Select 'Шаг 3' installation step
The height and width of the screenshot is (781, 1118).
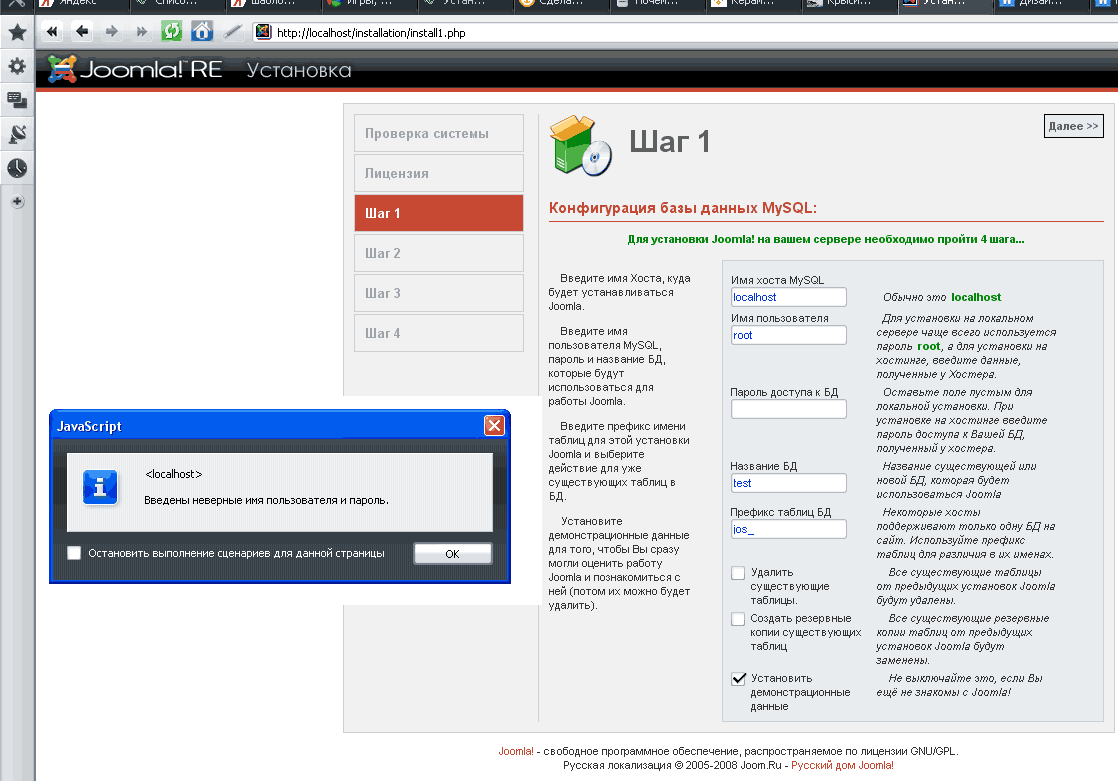439,293
